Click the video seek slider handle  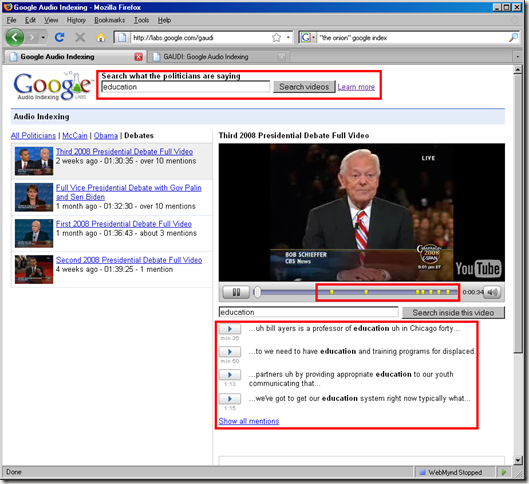tap(257, 292)
